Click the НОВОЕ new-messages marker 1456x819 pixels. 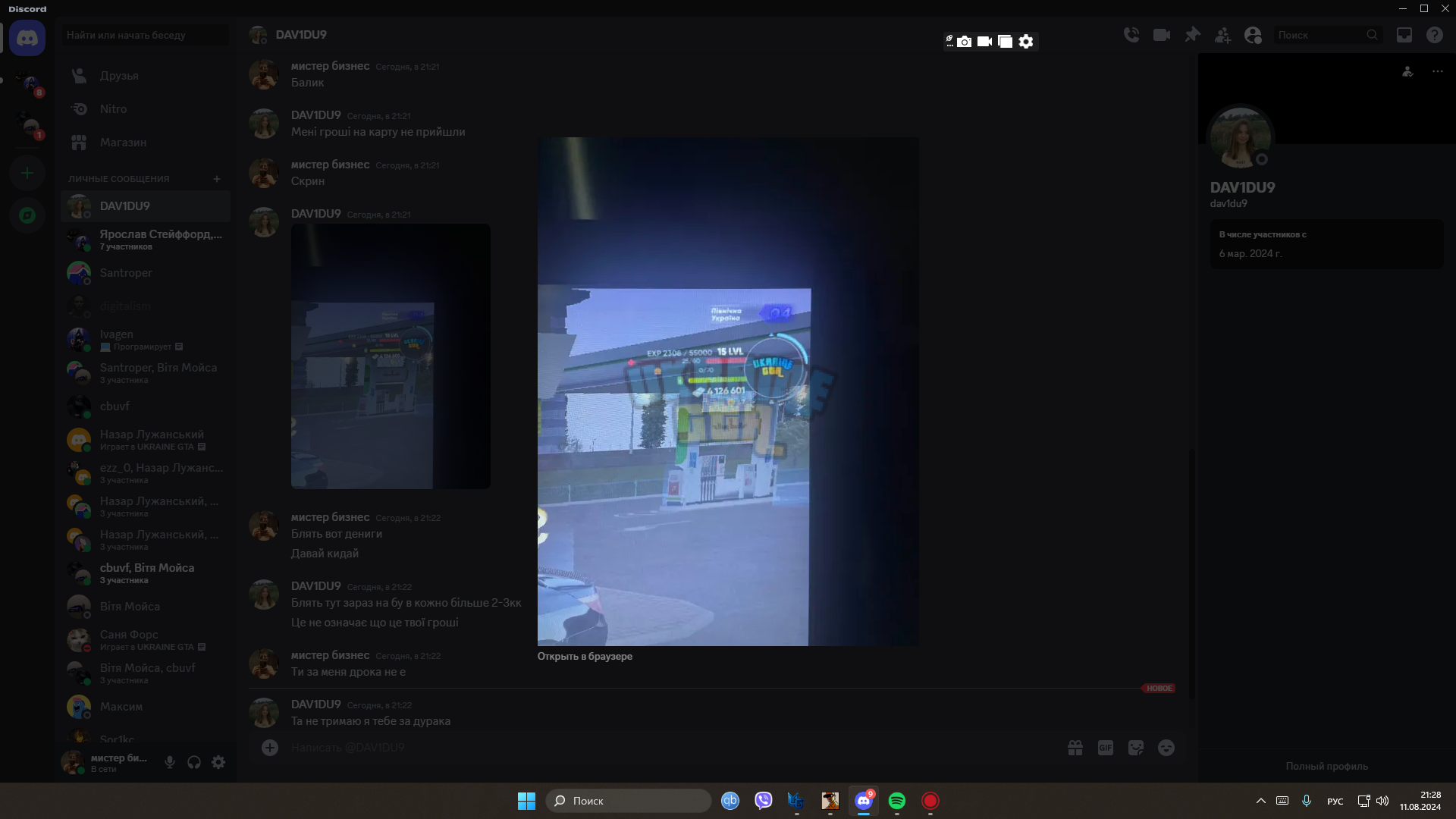point(1159,689)
